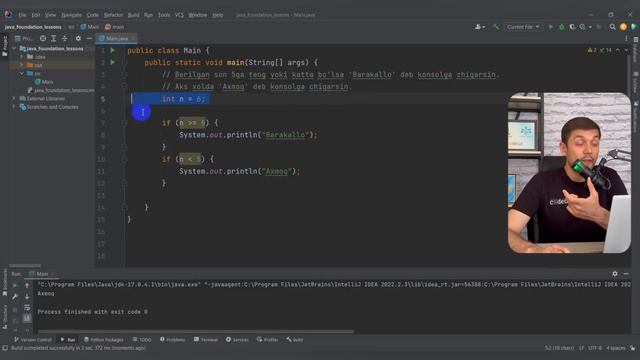Expand Scratches and Consoles node
This screenshot has height=360, width=640.
click(14, 107)
